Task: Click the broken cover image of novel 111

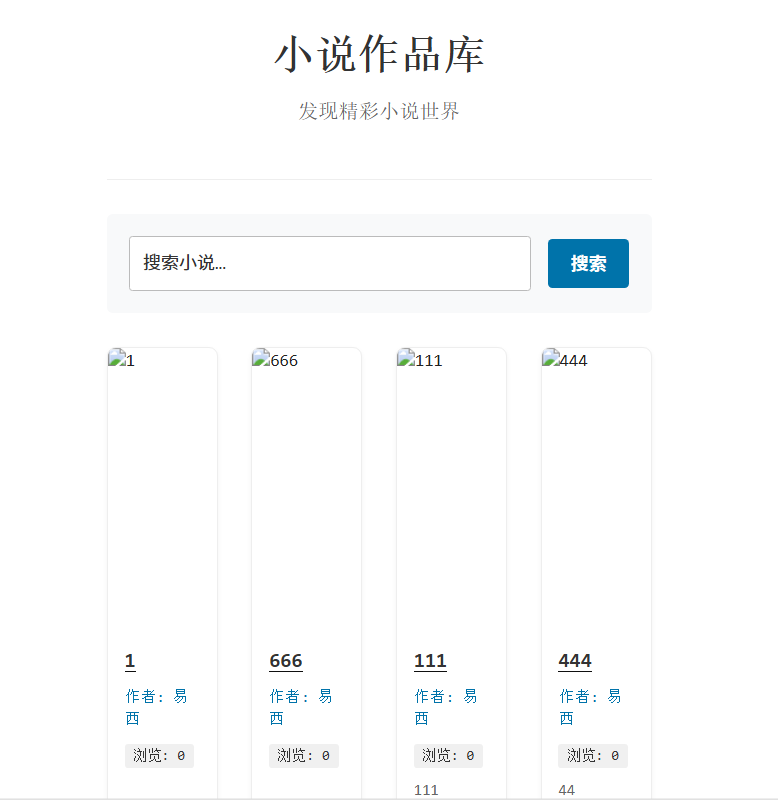Action: click(x=451, y=487)
